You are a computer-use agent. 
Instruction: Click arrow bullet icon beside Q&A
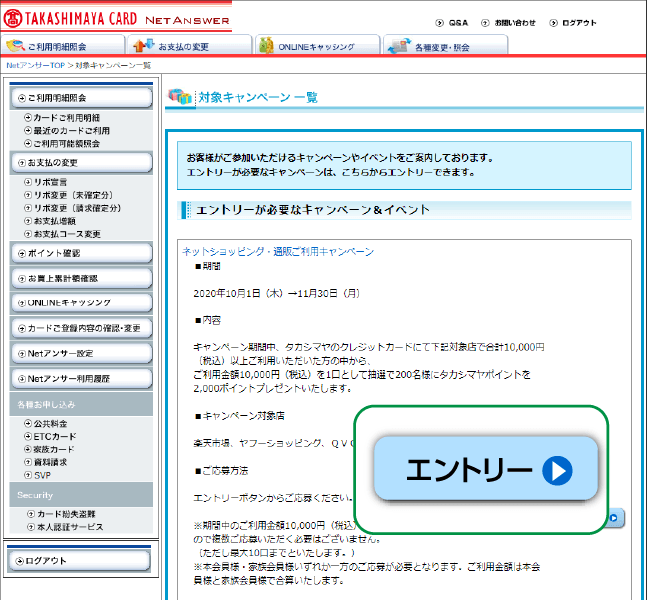point(439,23)
